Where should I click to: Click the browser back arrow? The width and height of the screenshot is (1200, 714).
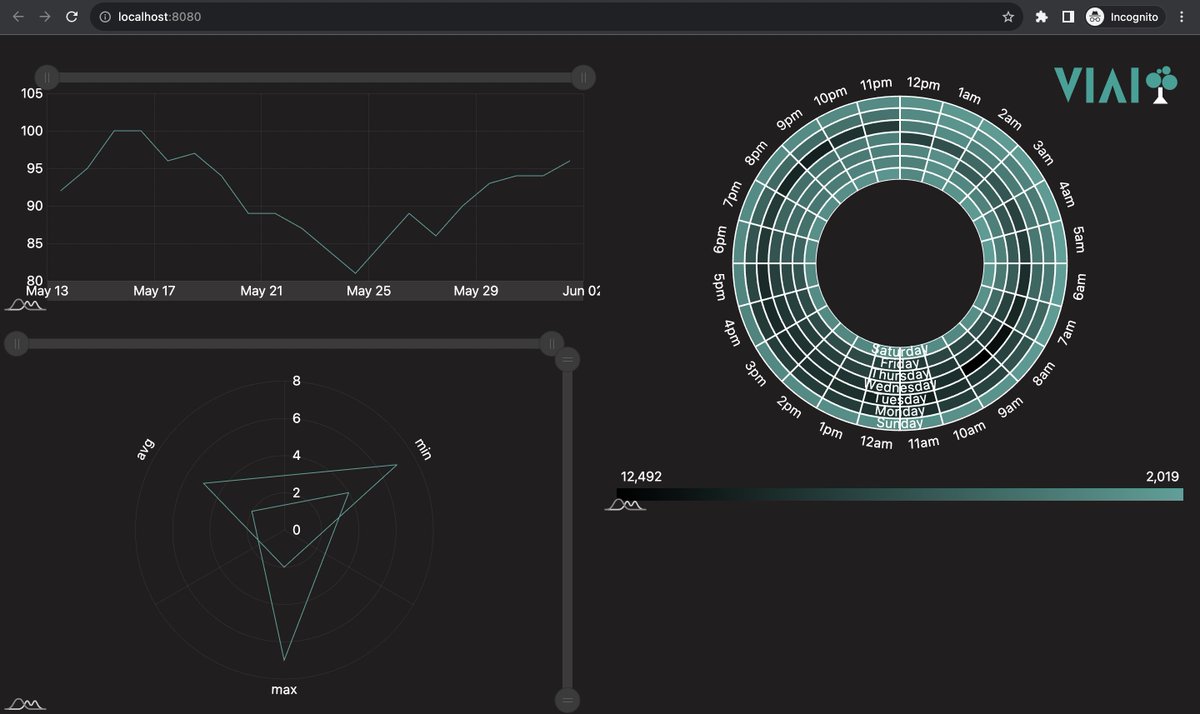(19, 17)
